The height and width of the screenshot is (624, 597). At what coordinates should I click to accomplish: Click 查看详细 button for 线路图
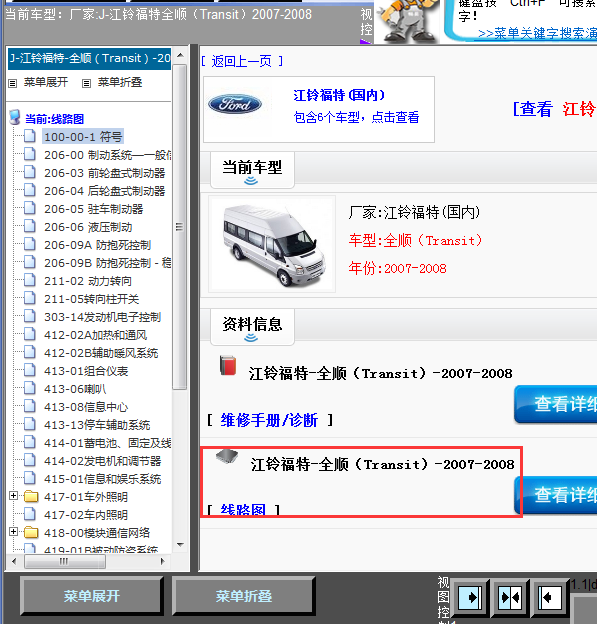coord(556,495)
